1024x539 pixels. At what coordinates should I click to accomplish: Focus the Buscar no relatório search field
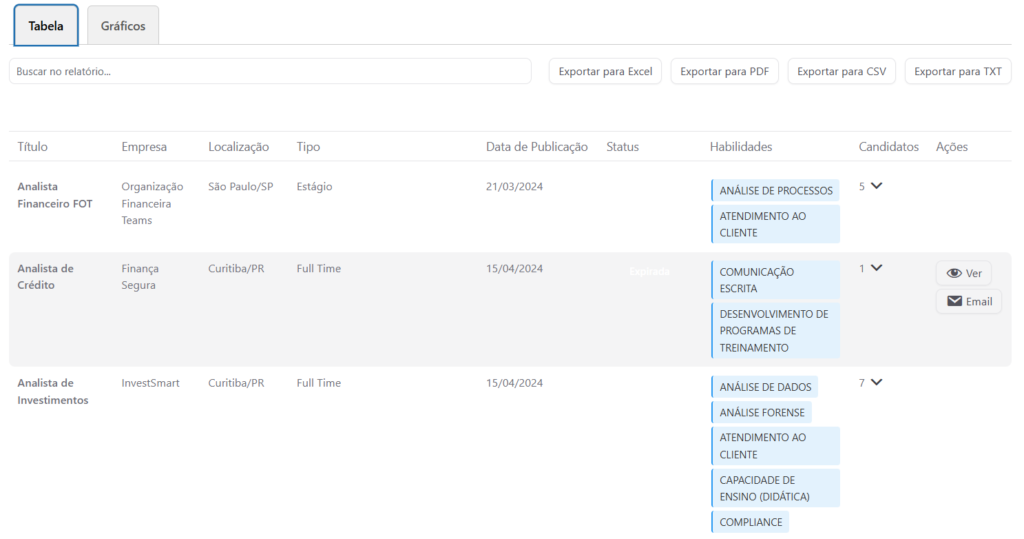coord(270,71)
